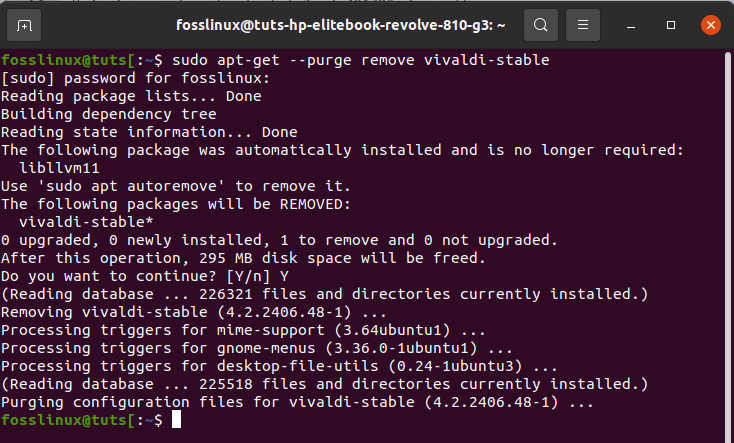Open a new terminal tab
Image resolution: width=734 pixels, height=443 pixels.
tap(25, 23)
